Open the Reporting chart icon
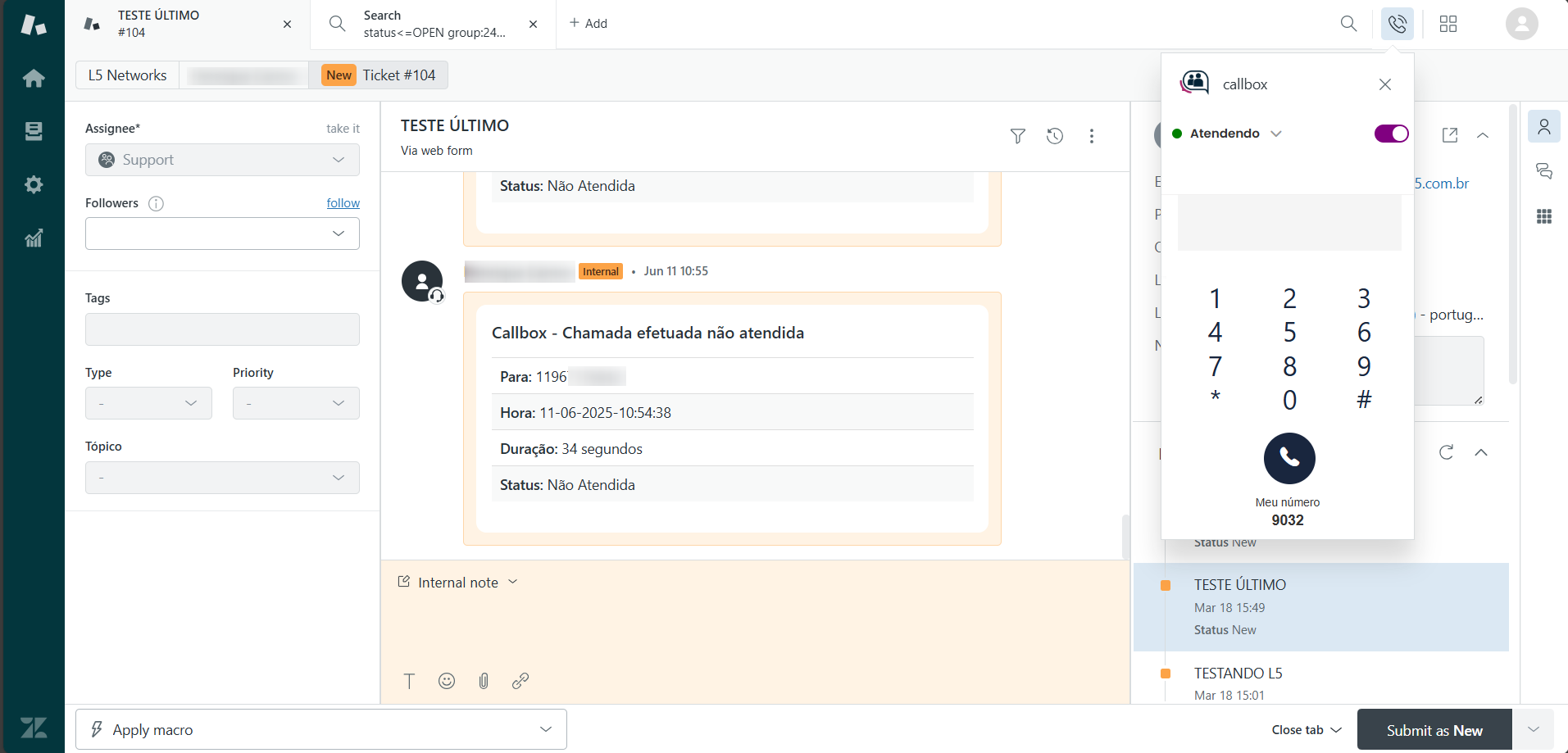Screen dimensions: 1568x753 [x=34, y=238]
